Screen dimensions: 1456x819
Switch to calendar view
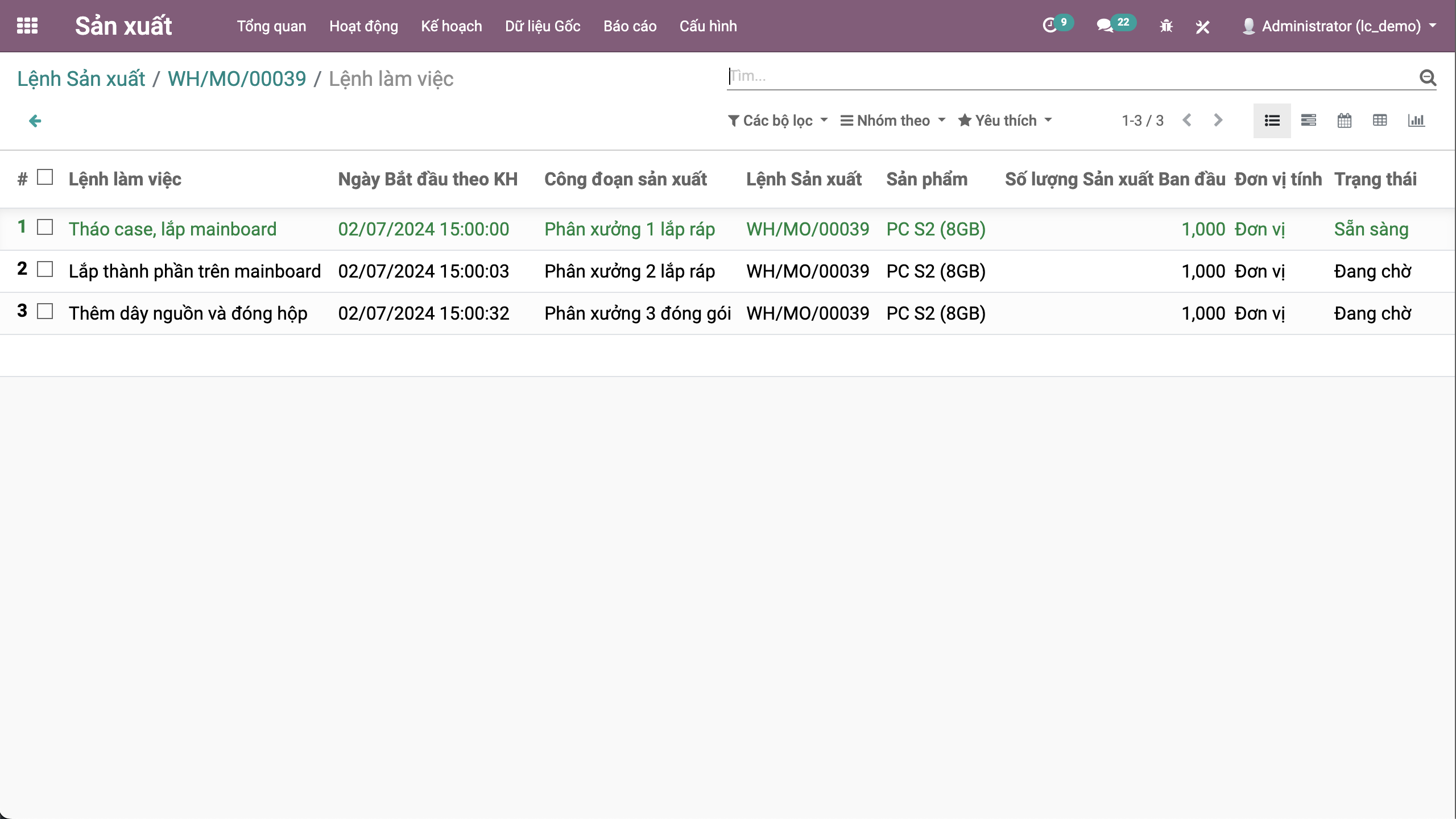coord(1345,121)
